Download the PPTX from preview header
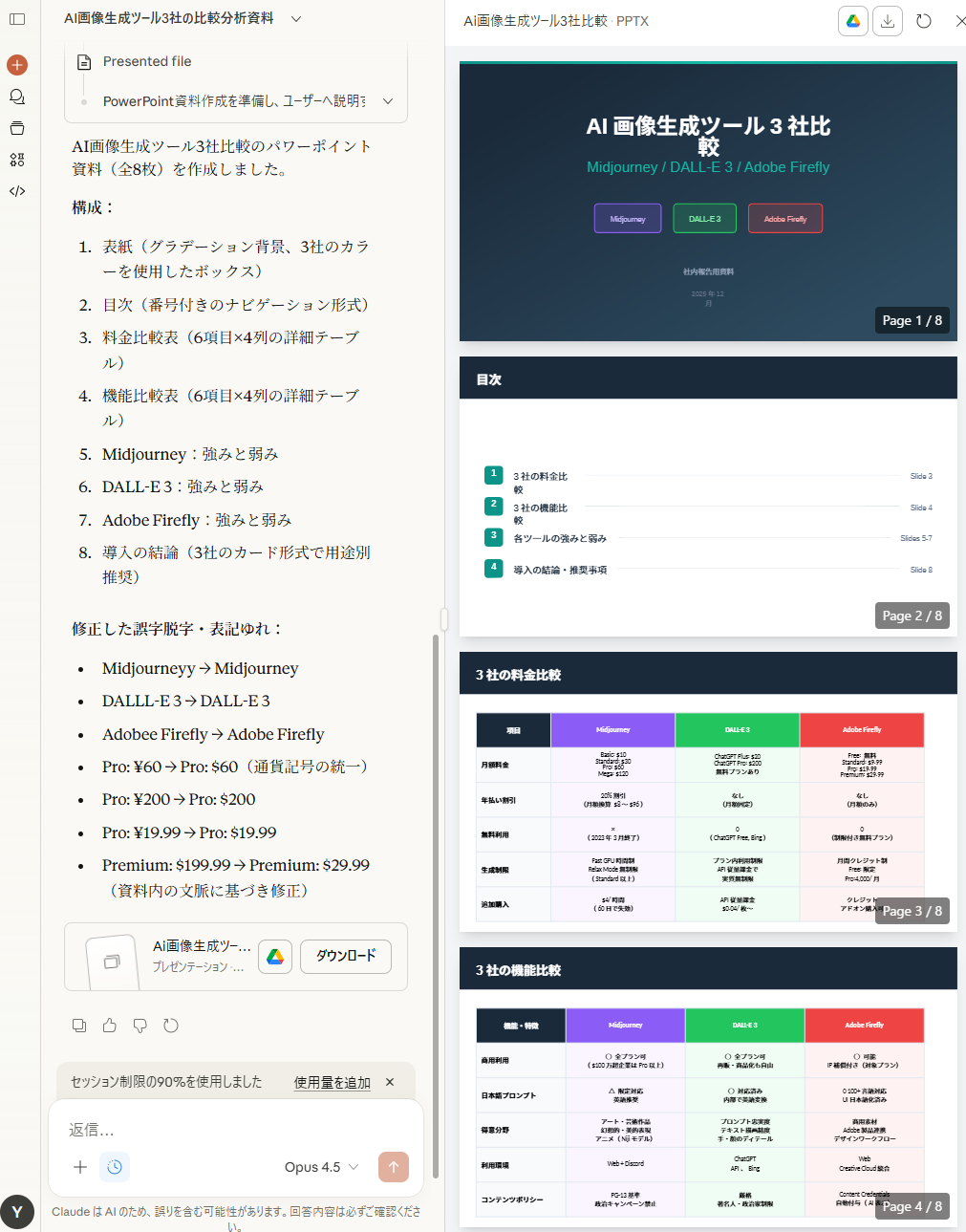The width and height of the screenshot is (966, 1232). point(888,21)
